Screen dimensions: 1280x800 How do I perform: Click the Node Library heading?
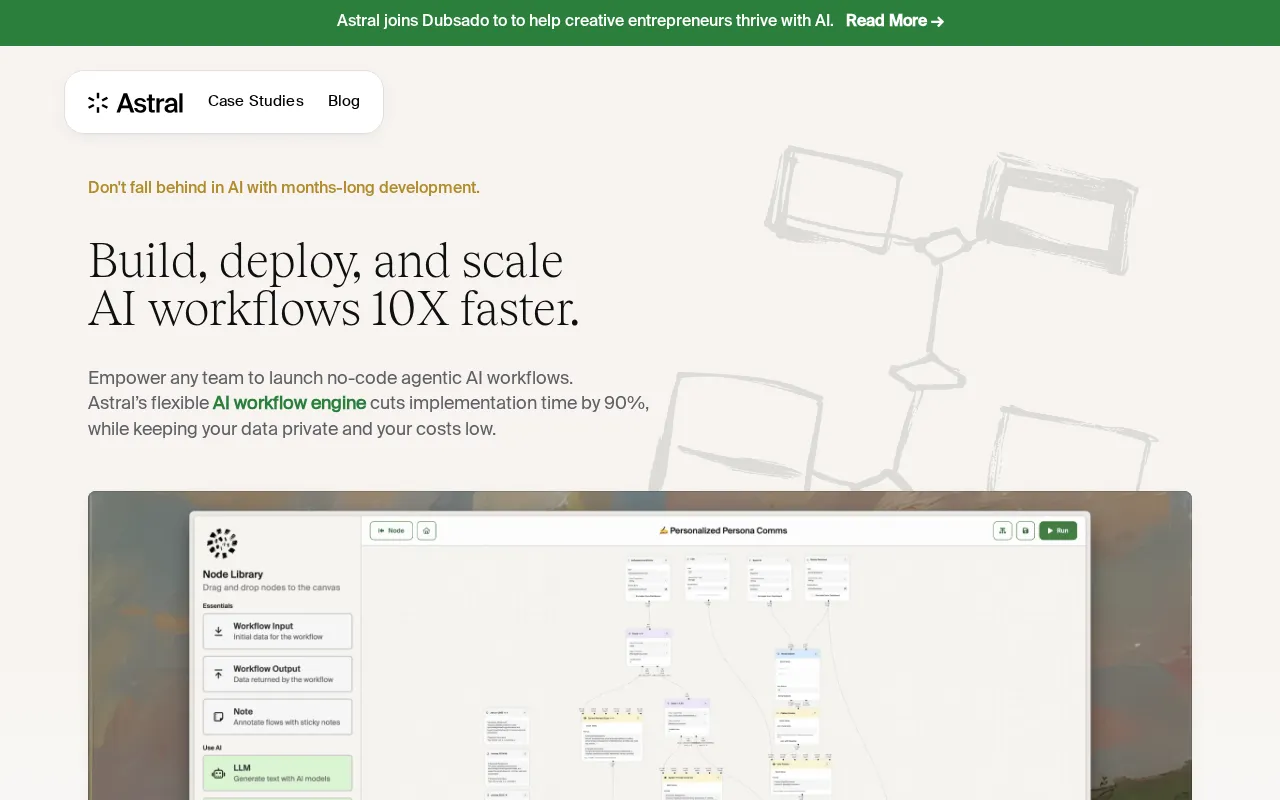pyautogui.click(x=233, y=574)
